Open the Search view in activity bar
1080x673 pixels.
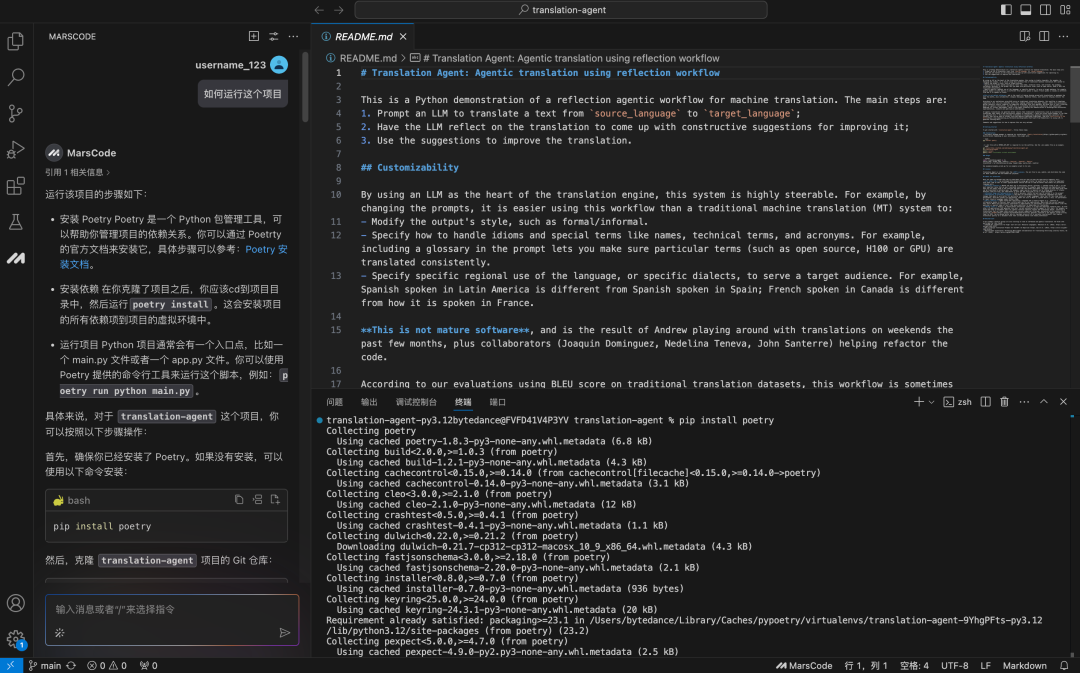15,76
